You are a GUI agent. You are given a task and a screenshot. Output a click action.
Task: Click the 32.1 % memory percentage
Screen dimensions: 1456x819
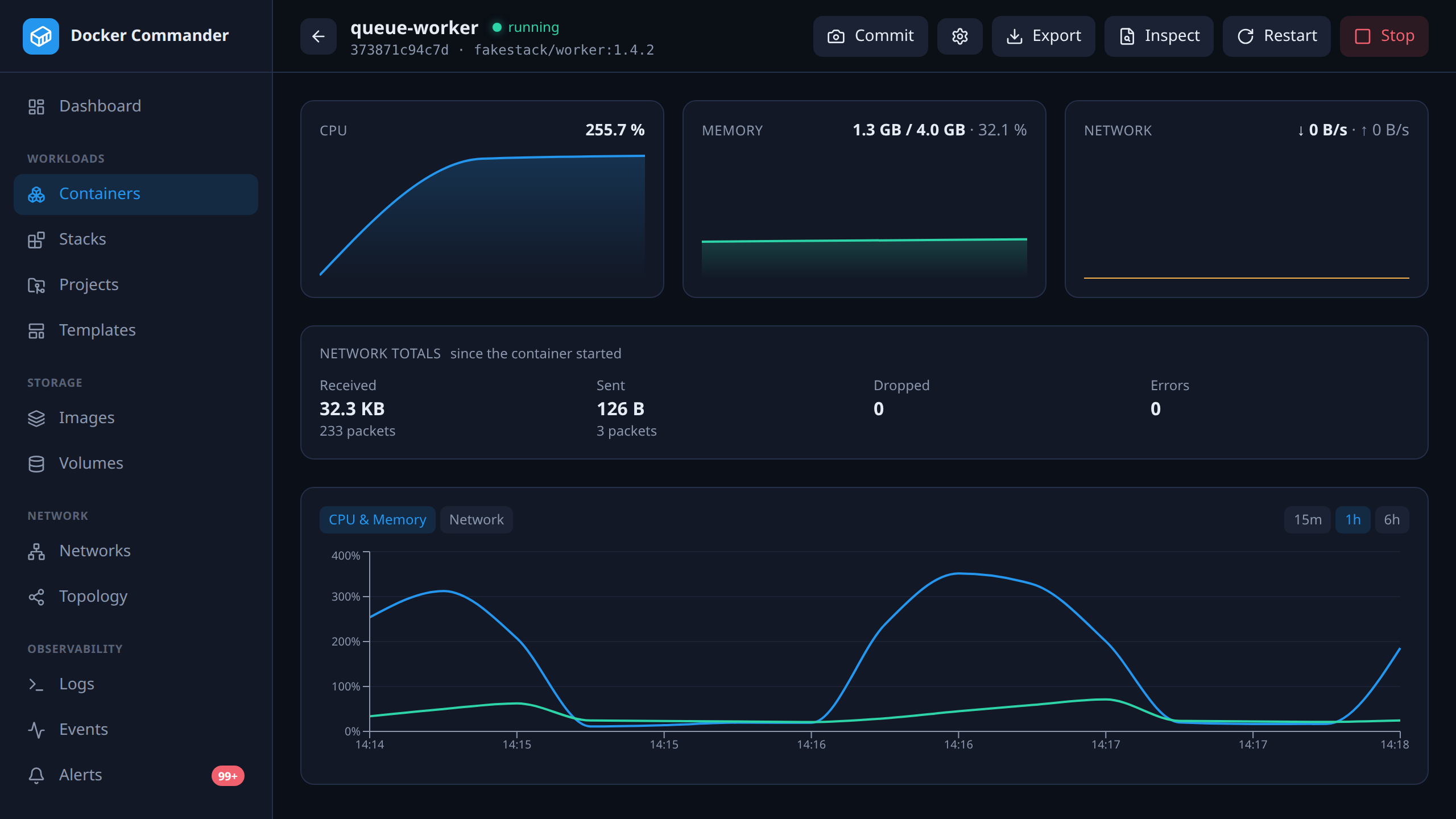(x=1002, y=130)
